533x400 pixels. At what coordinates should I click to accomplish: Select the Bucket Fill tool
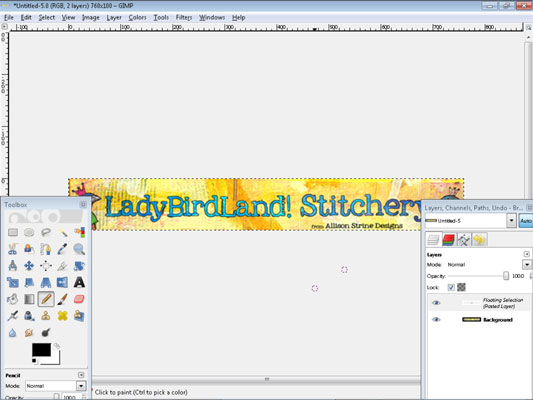[13, 299]
